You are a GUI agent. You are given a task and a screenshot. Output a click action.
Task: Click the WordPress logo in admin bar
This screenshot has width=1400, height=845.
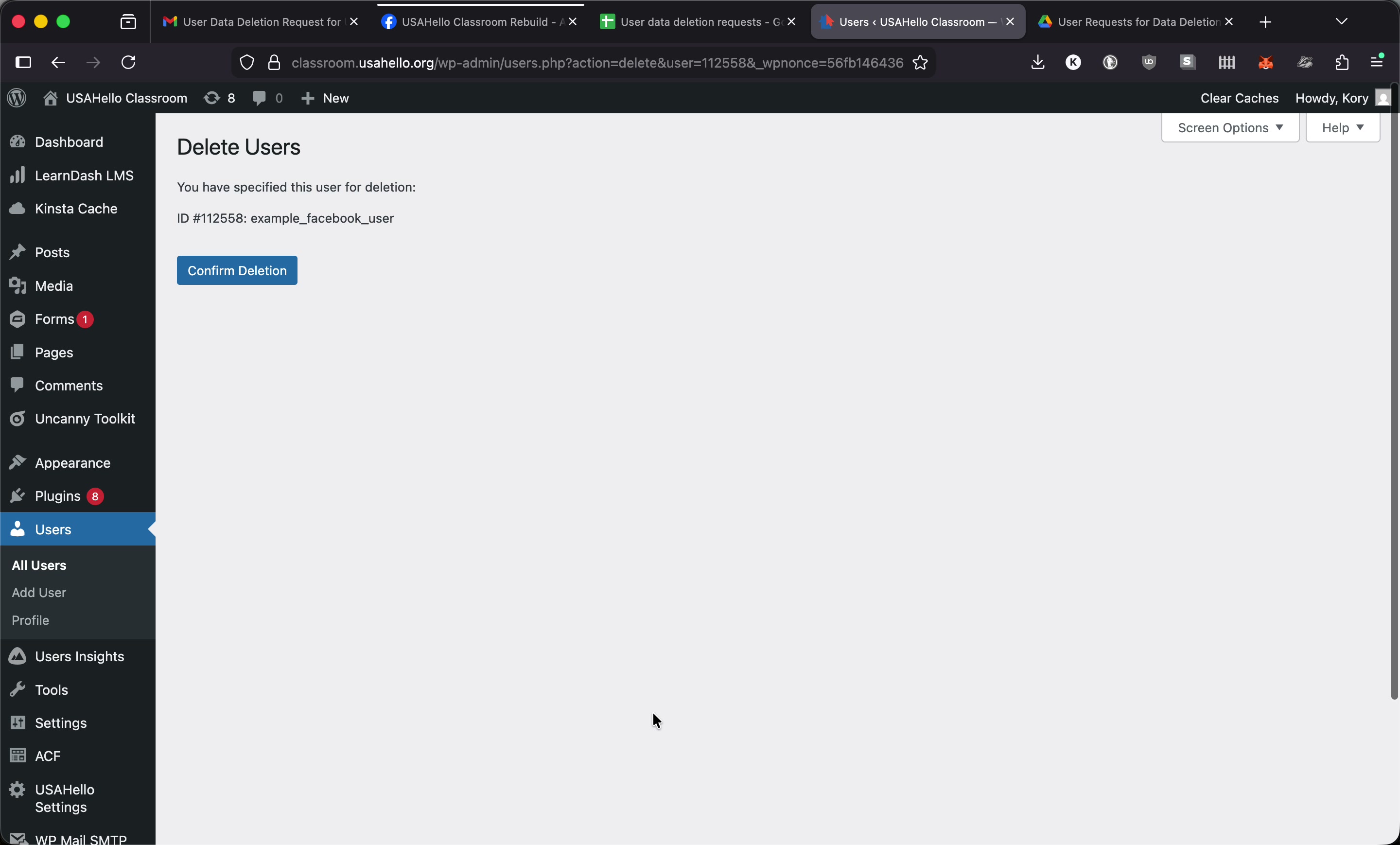coord(17,98)
